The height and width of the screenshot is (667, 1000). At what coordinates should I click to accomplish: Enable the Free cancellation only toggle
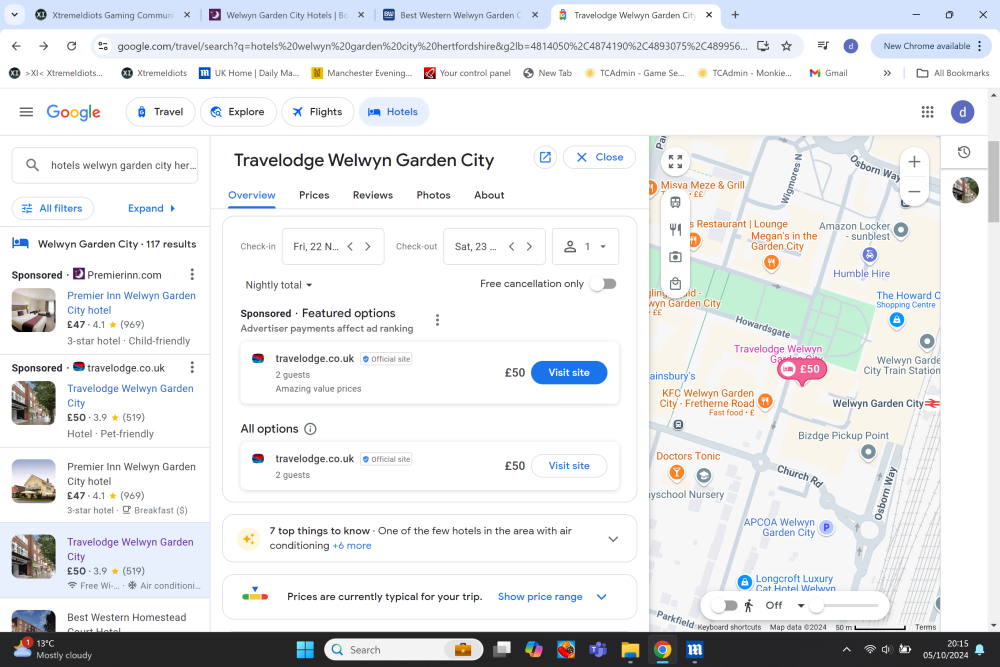pos(603,284)
